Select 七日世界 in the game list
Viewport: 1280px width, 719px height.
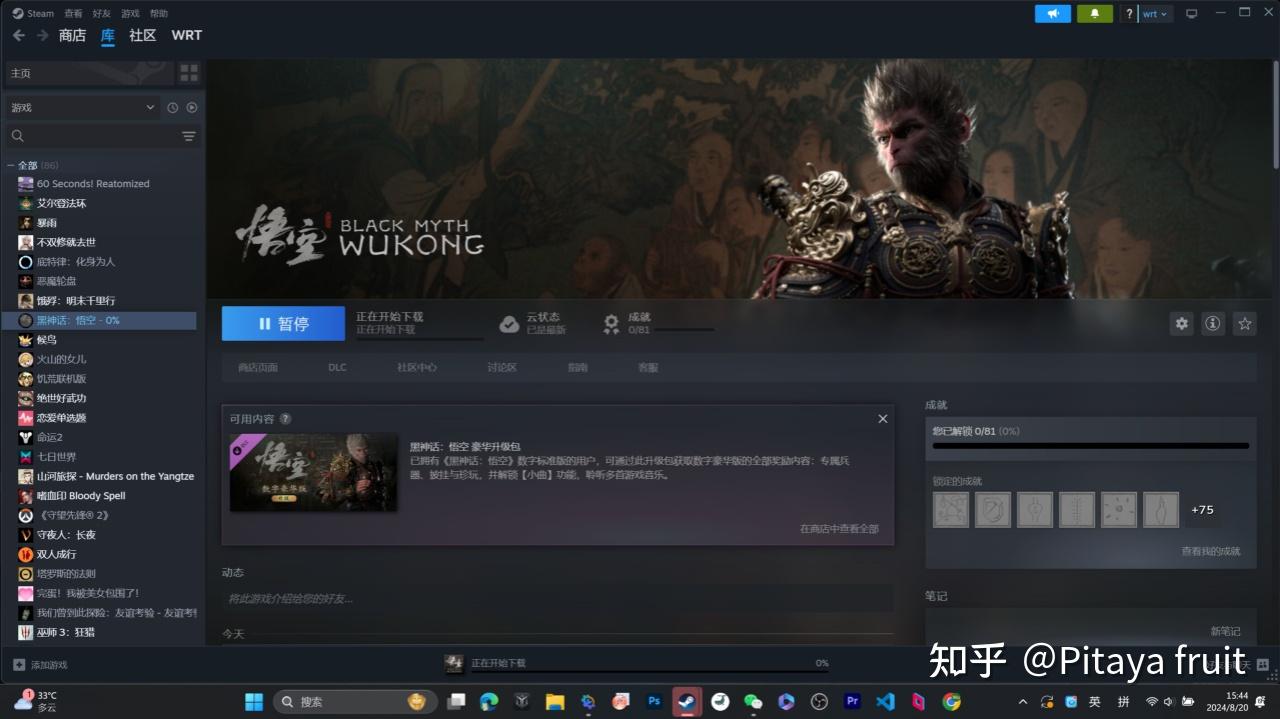click(x=56, y=457)
